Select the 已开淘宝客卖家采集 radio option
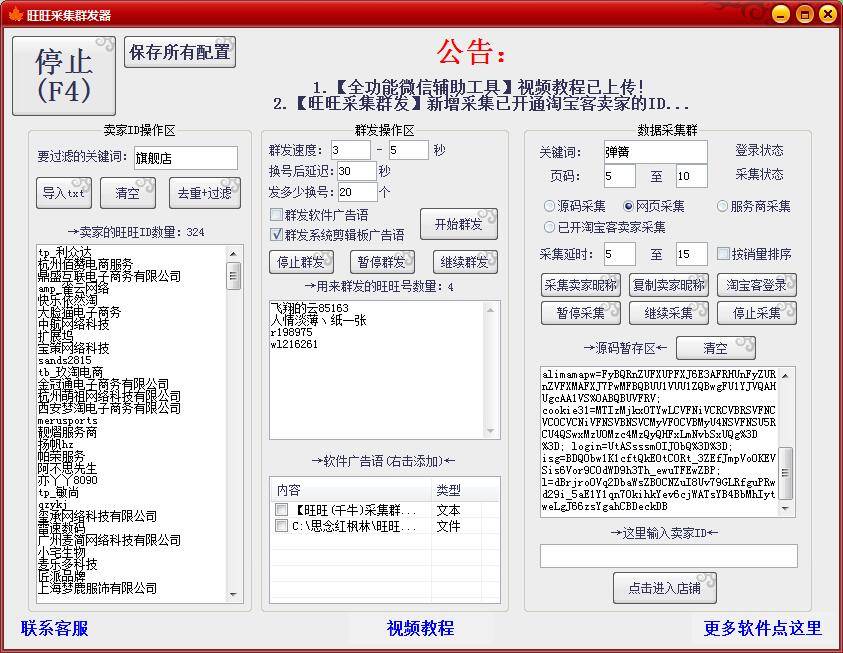 click(x=549, y=227)
